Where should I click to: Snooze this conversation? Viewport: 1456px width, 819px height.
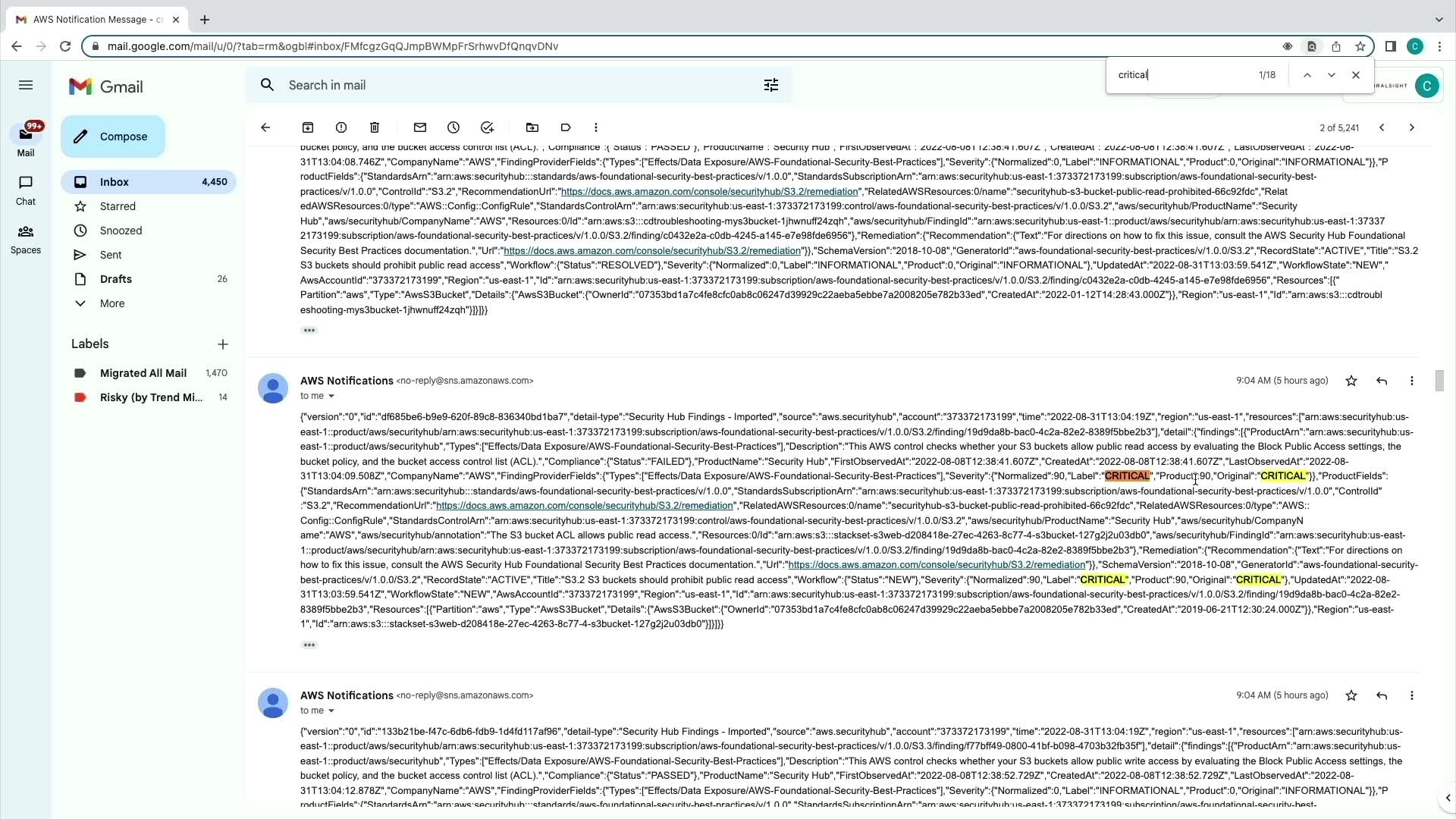(x=453, y=127)
